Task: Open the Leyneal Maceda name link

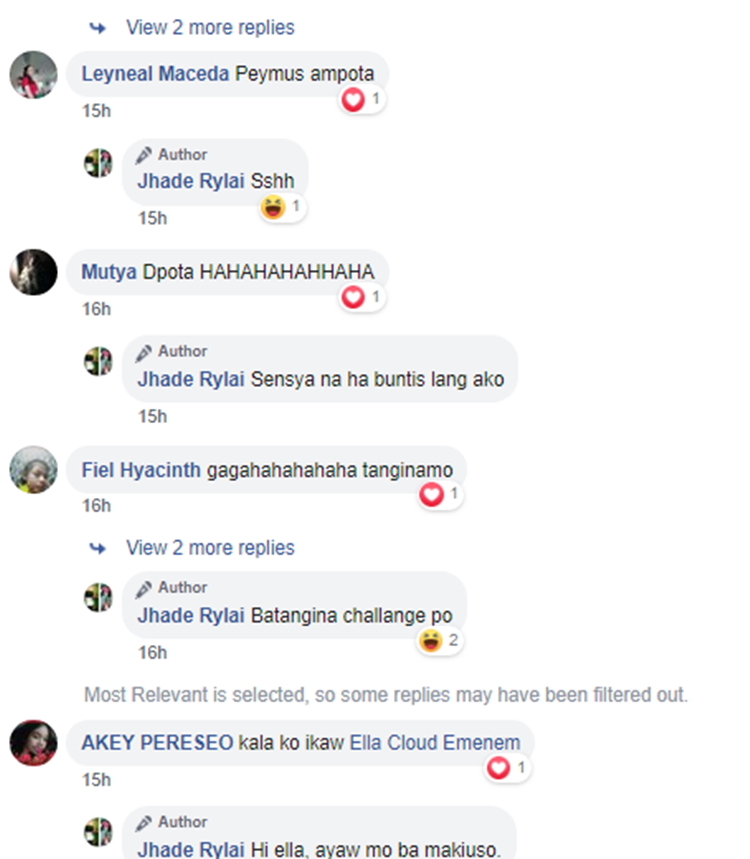Action: coord(155,74)
